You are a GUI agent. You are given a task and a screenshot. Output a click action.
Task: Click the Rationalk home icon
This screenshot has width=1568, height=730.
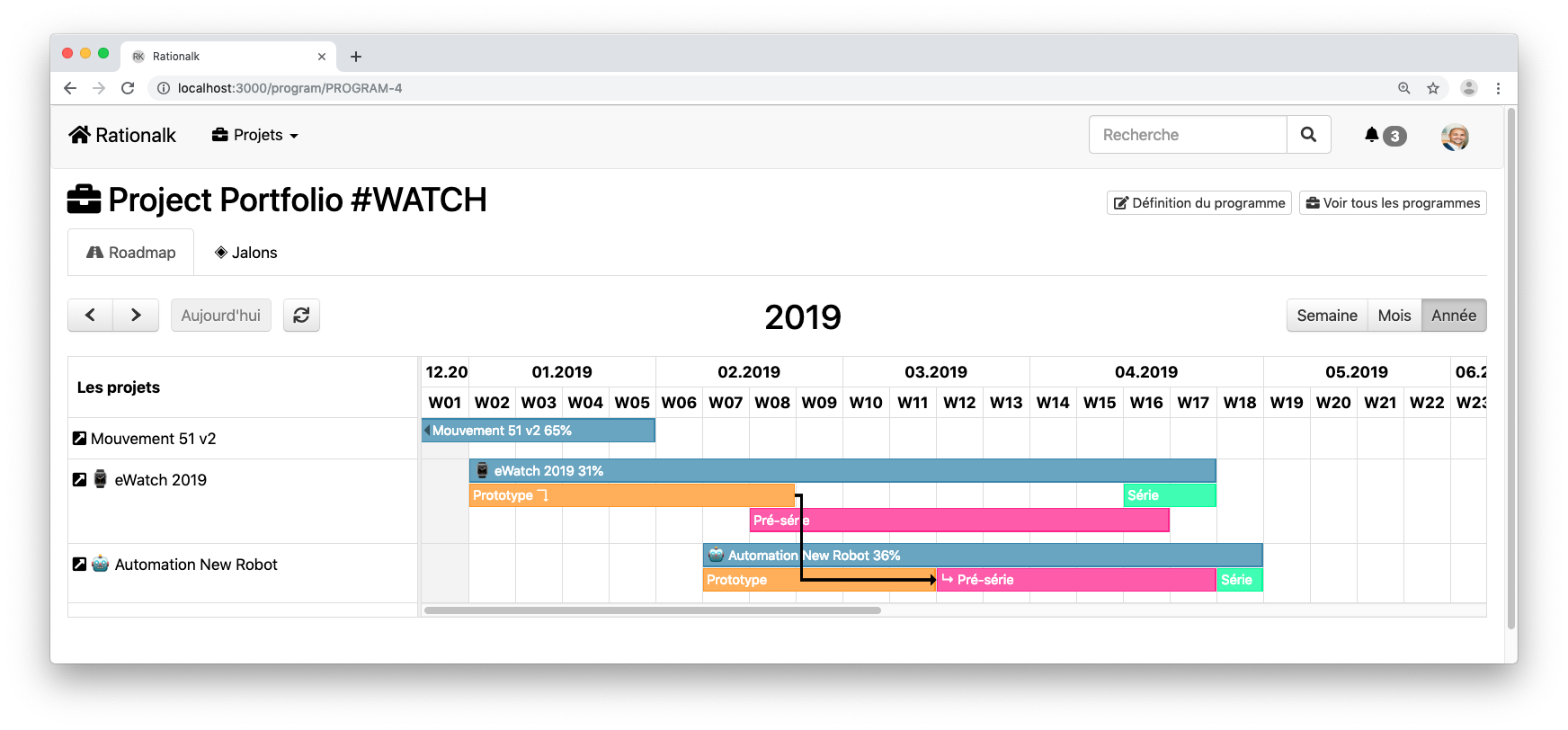click(x=79, y=135)
